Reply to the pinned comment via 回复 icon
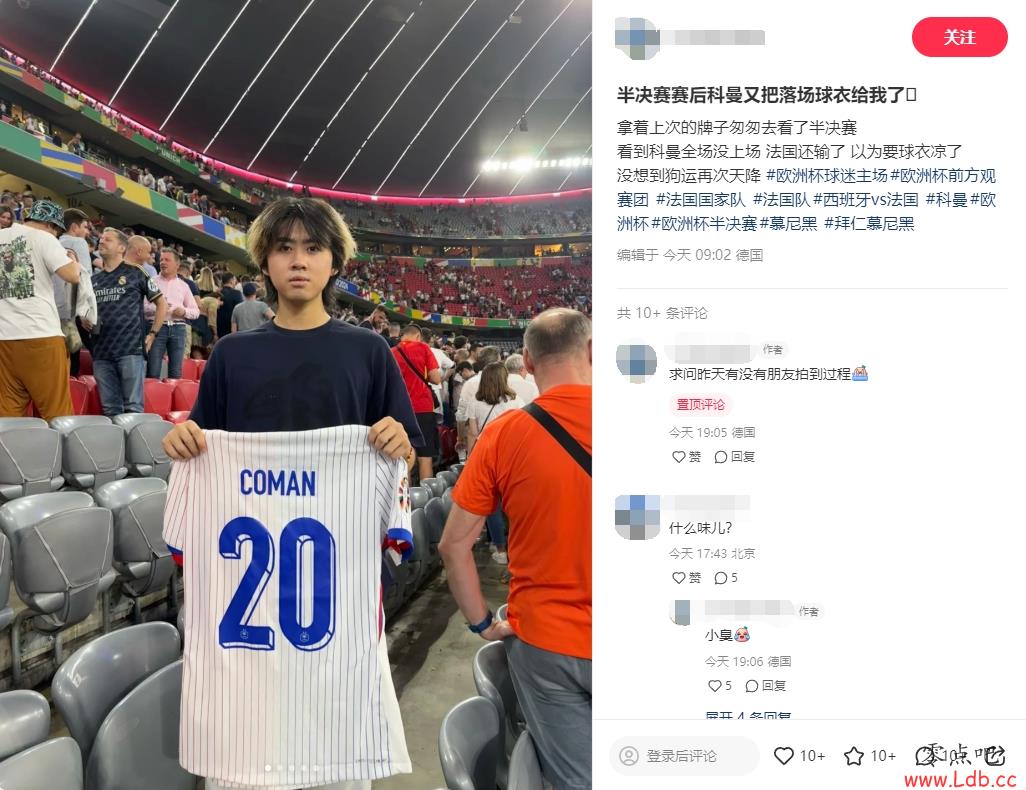 735,457
